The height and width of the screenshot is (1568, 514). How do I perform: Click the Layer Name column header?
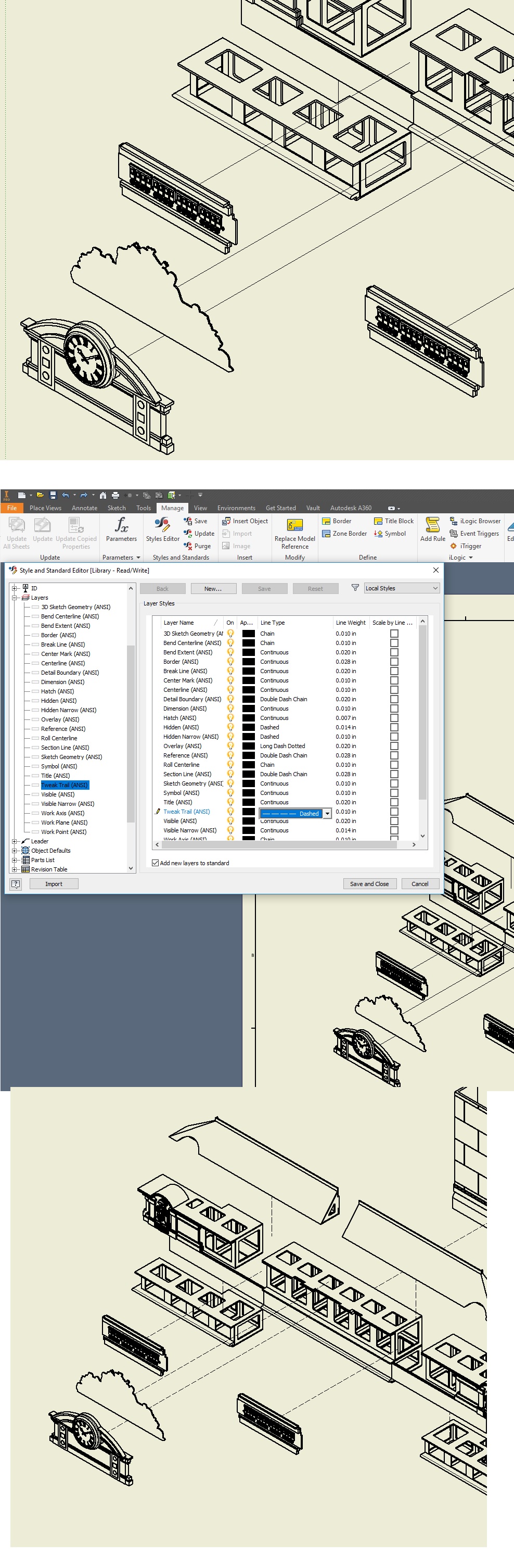[x=190, y=622]
